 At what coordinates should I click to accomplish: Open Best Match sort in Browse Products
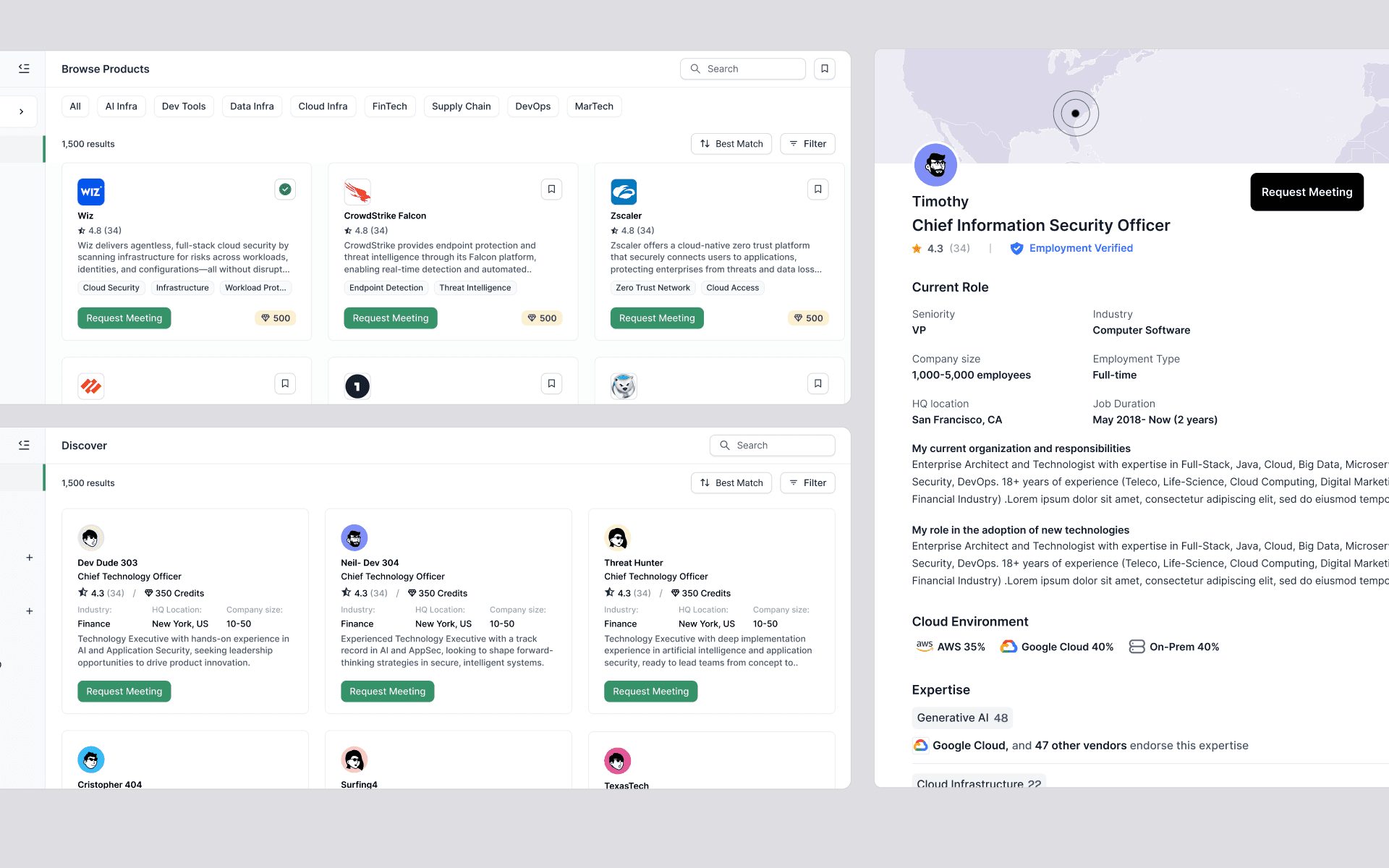(x=731, y=144)
